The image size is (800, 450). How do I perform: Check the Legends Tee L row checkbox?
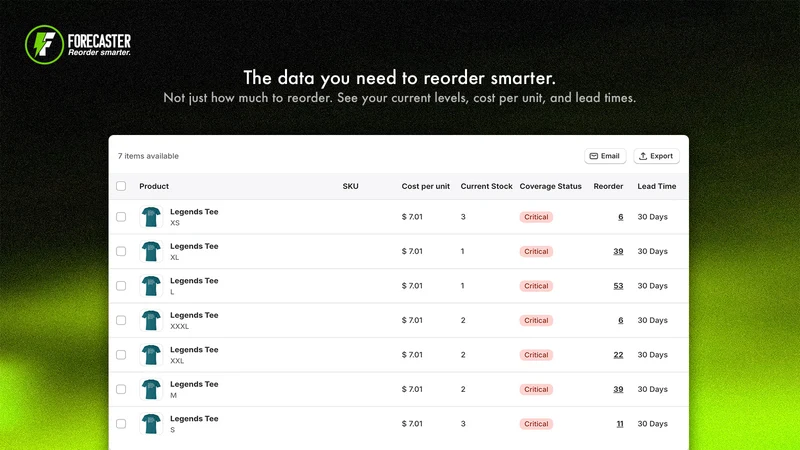(x=121, y=286)
